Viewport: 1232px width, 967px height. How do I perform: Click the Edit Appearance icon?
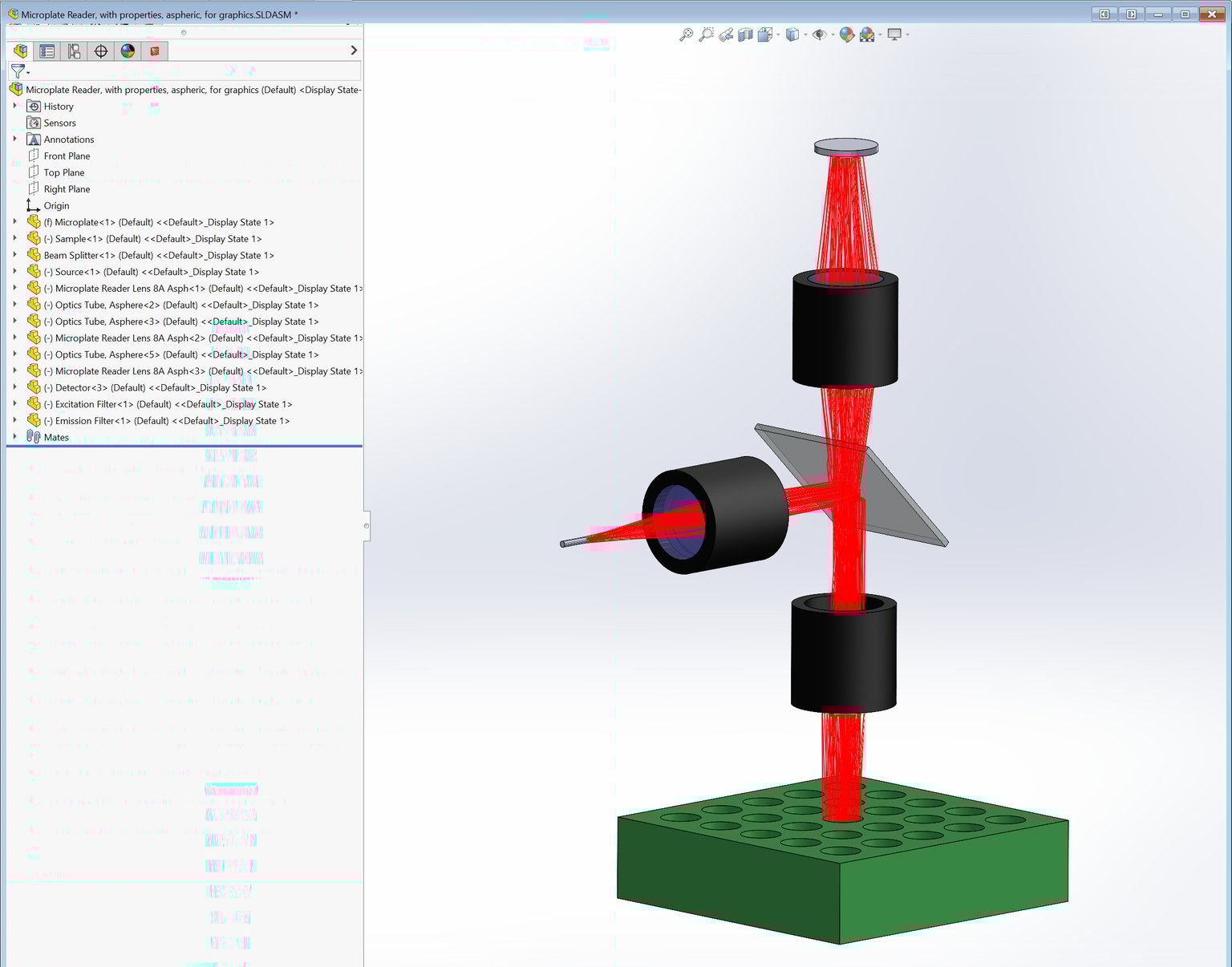[x=847, y=34]
